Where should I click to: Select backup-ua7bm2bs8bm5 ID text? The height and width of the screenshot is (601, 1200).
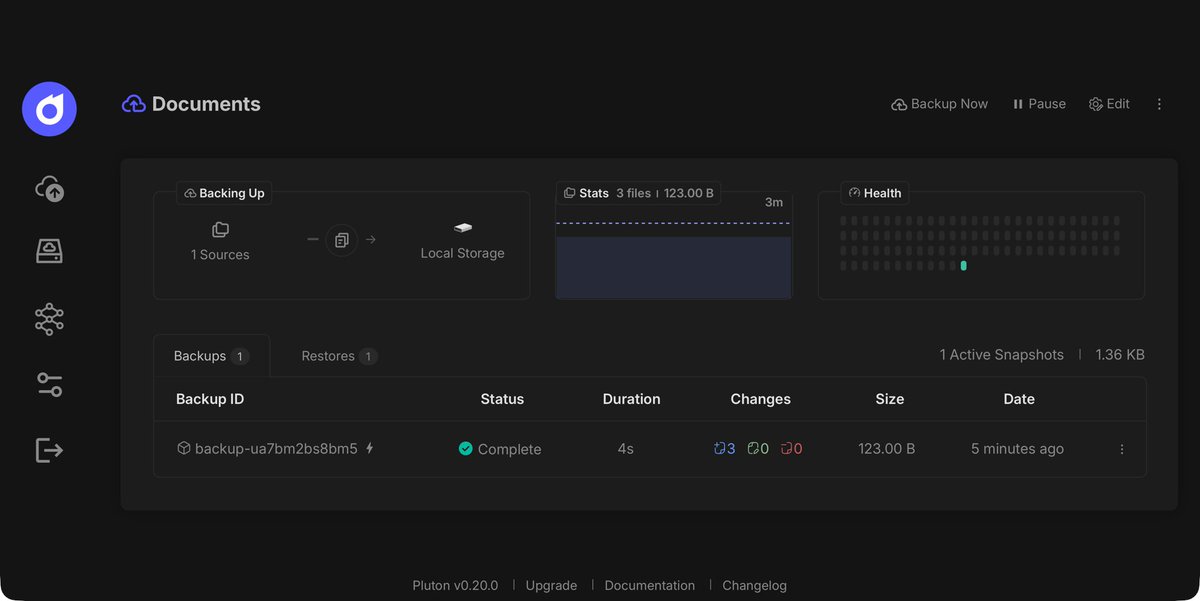pyautogui.click(x=276, y=449)
